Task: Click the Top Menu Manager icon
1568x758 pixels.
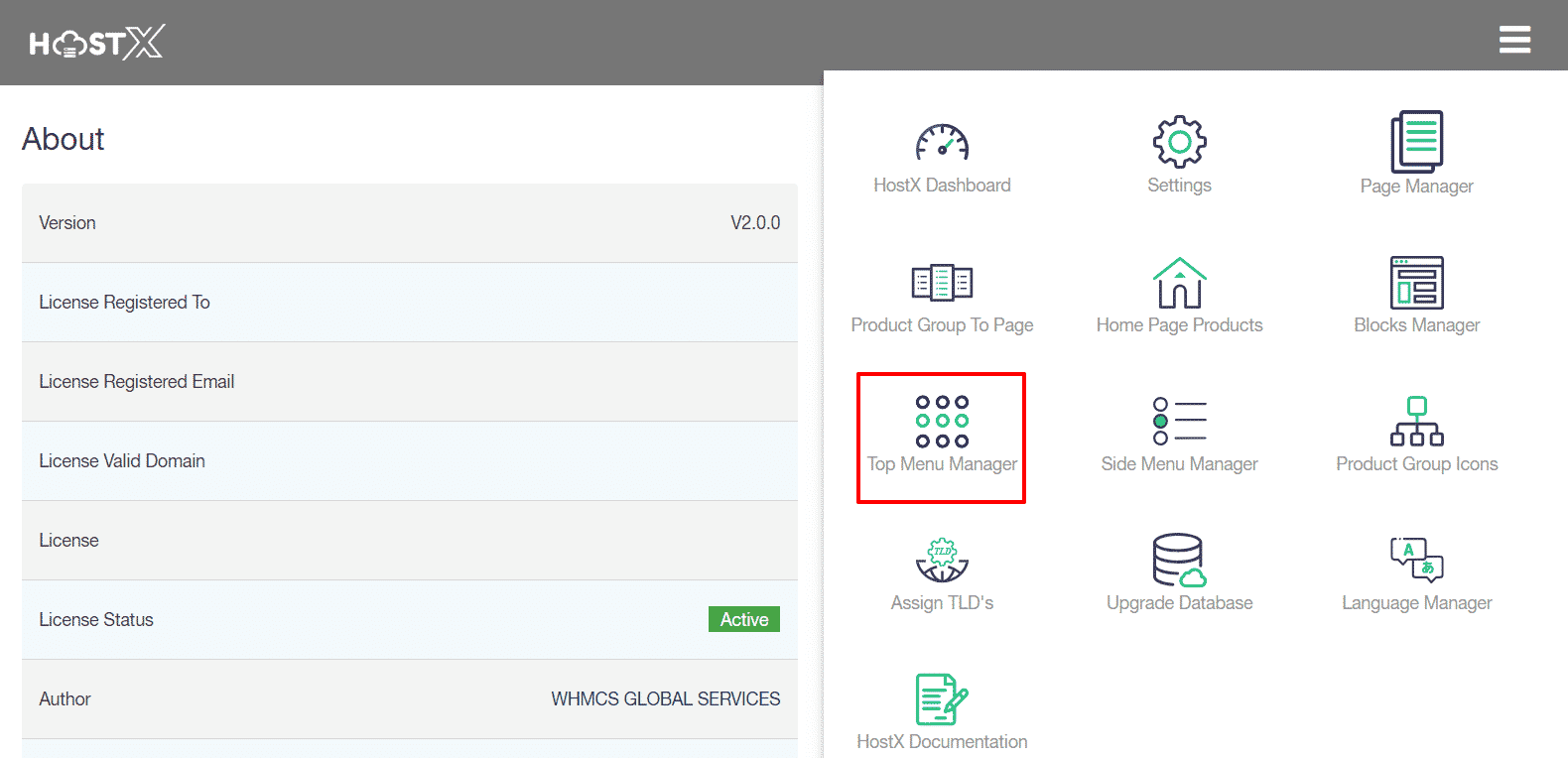Action: [942, 422]
